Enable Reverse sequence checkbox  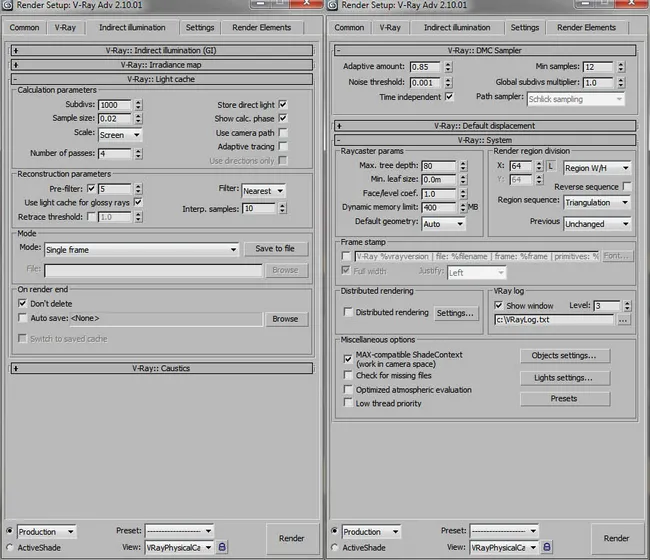click(x=627, y=187)
